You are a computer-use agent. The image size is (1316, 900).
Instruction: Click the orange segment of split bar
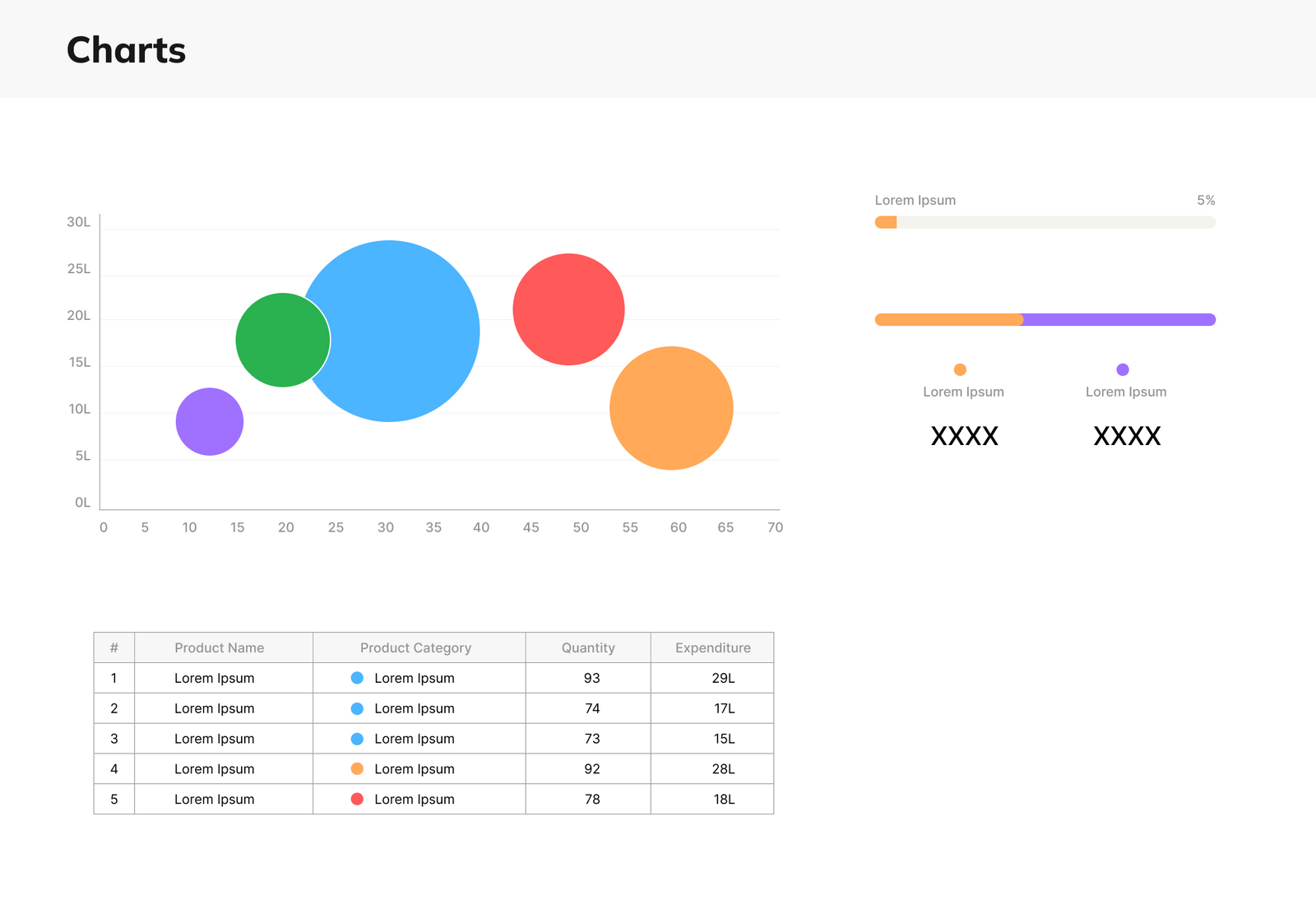point(948,320)
